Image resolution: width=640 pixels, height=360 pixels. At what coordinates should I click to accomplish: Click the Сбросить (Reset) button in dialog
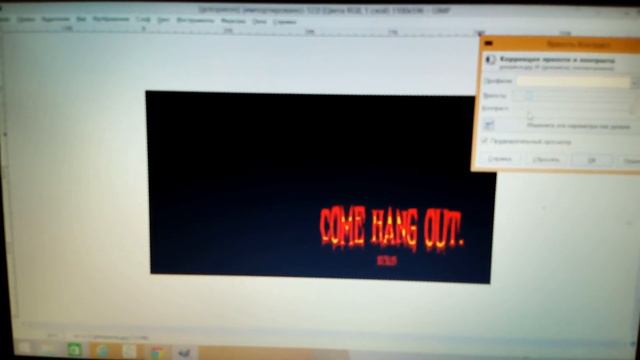[546, 160]
